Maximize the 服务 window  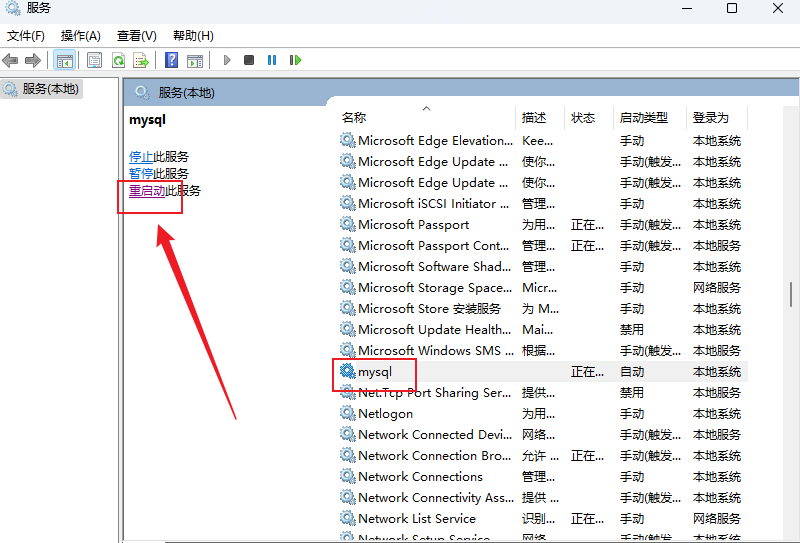click(x=732, y=8)
